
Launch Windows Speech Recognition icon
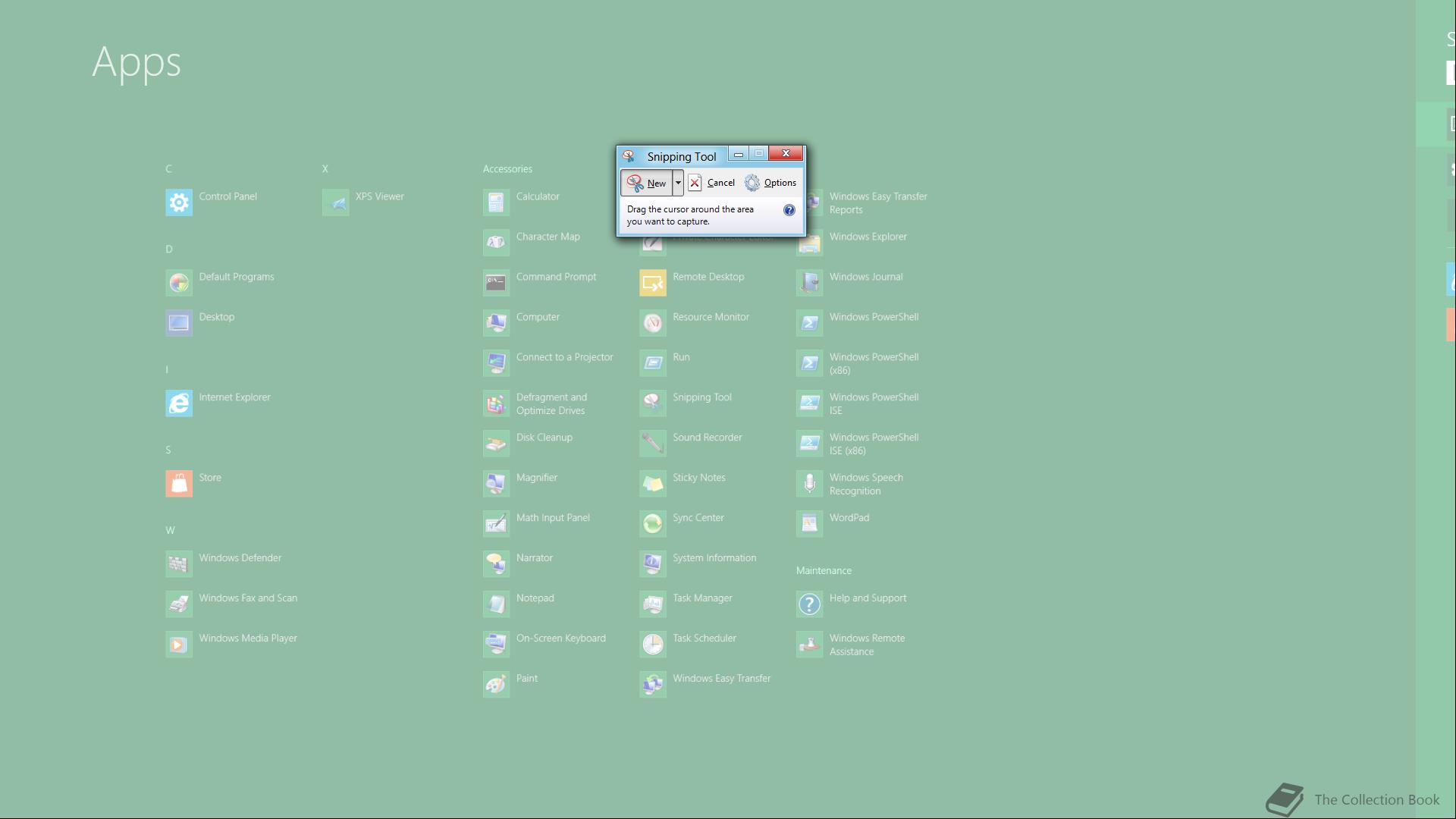tap(809, 484)
